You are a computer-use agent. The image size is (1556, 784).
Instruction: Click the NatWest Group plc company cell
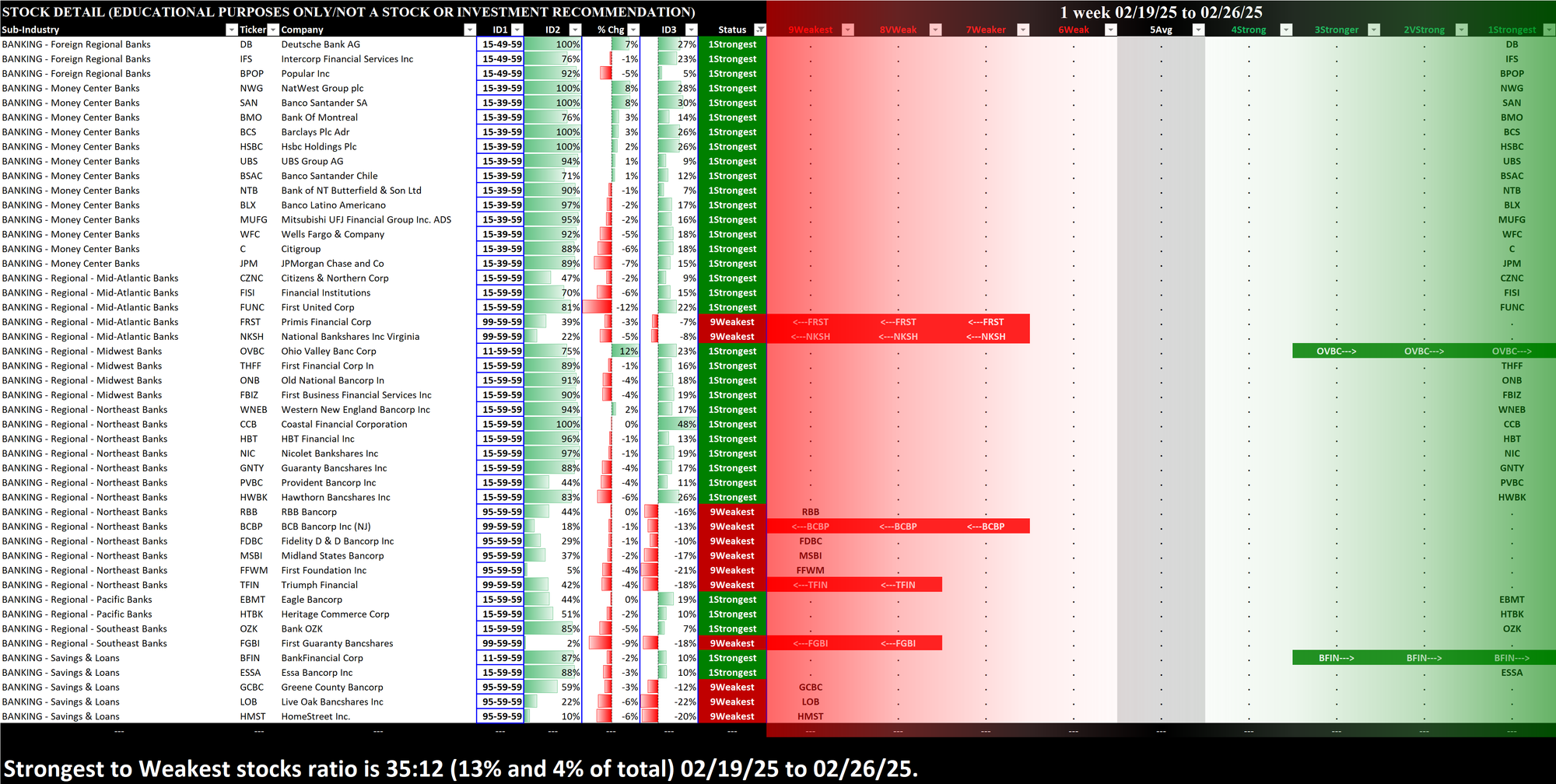pos(377,88)
